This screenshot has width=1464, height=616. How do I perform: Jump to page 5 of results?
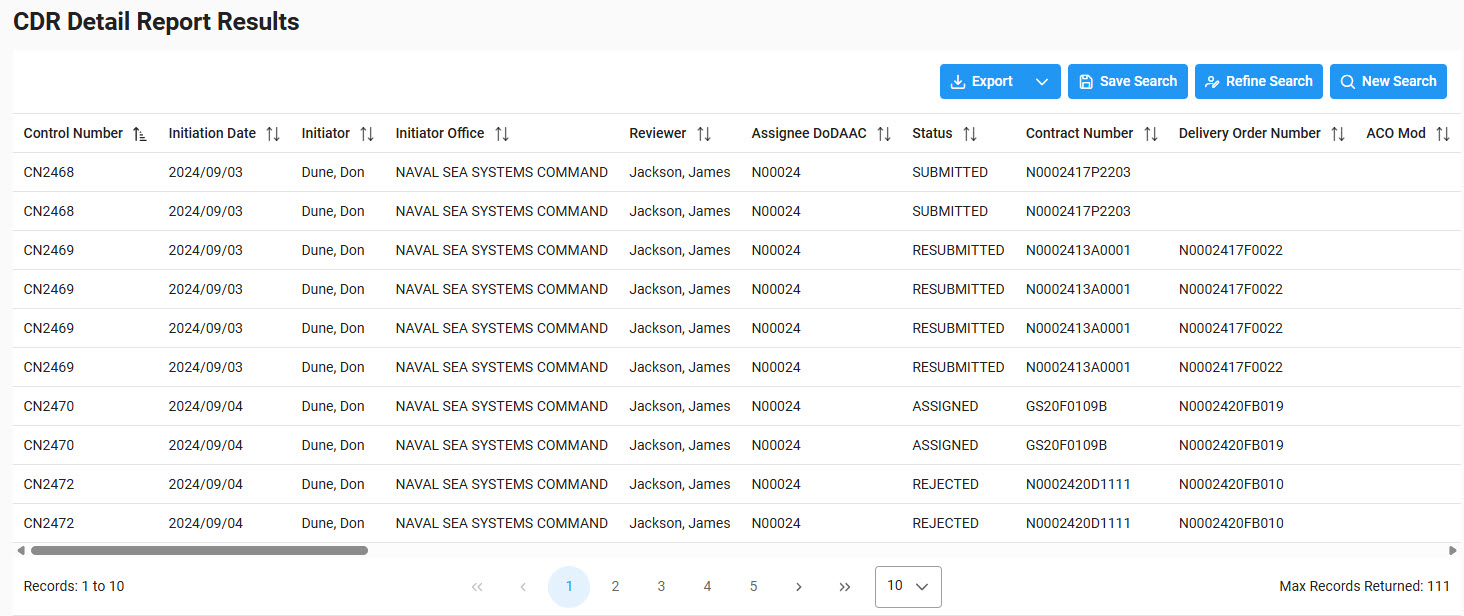[753, 587]
